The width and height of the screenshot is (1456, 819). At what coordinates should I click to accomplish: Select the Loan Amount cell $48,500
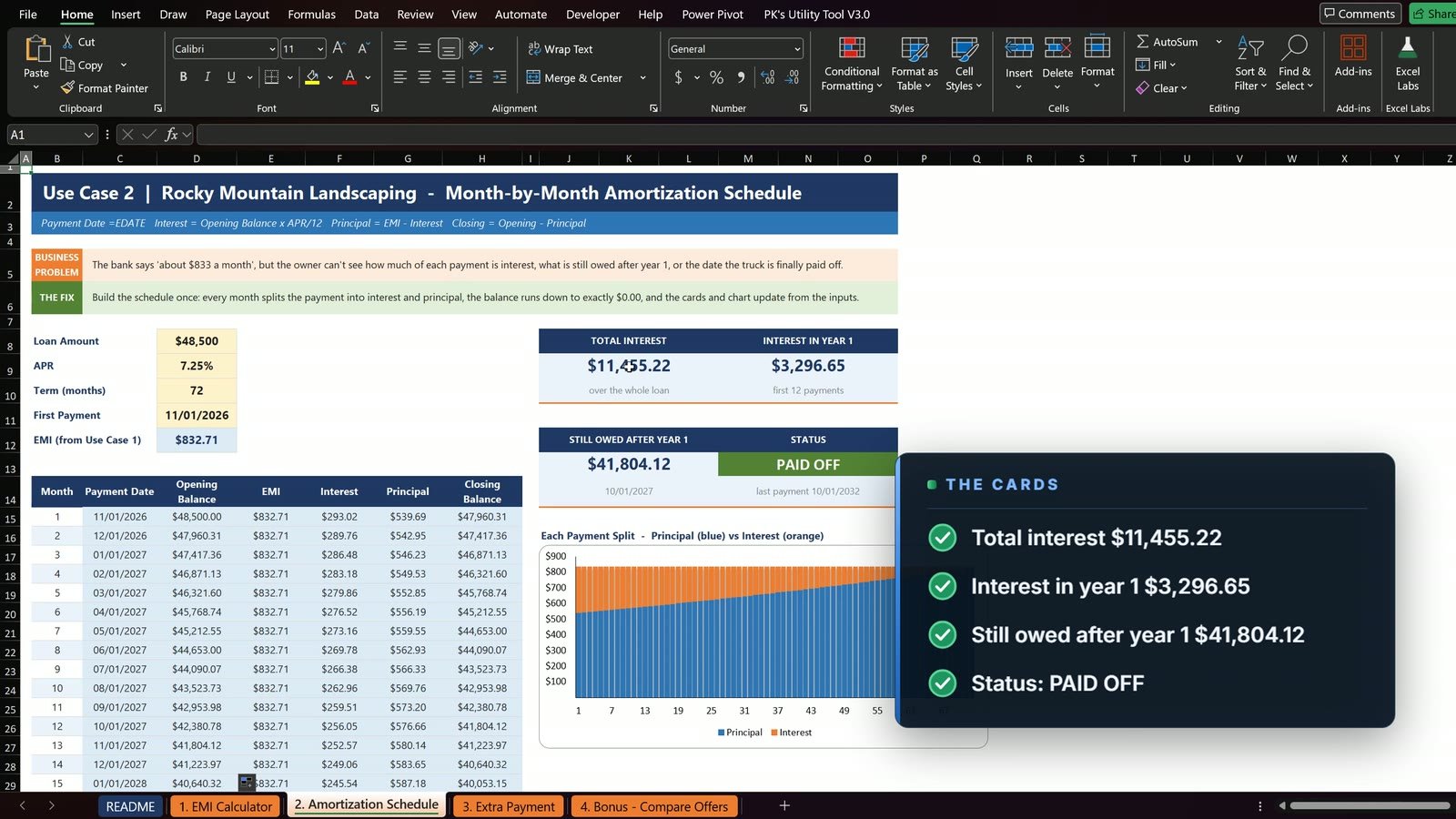197,341
